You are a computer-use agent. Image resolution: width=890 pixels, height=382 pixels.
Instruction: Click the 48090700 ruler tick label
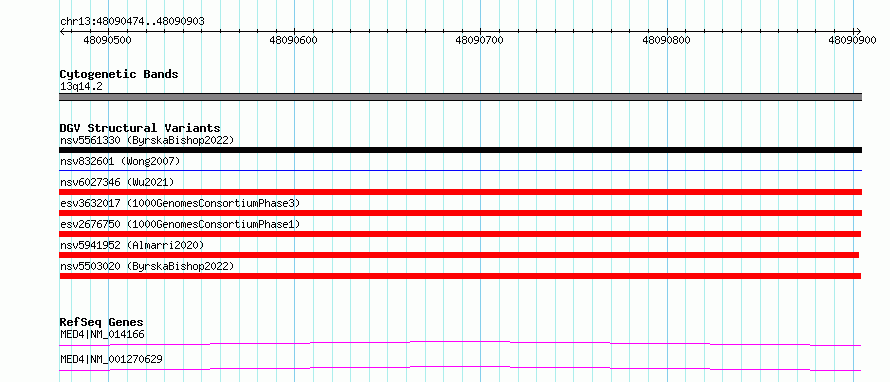pos(480,40)
